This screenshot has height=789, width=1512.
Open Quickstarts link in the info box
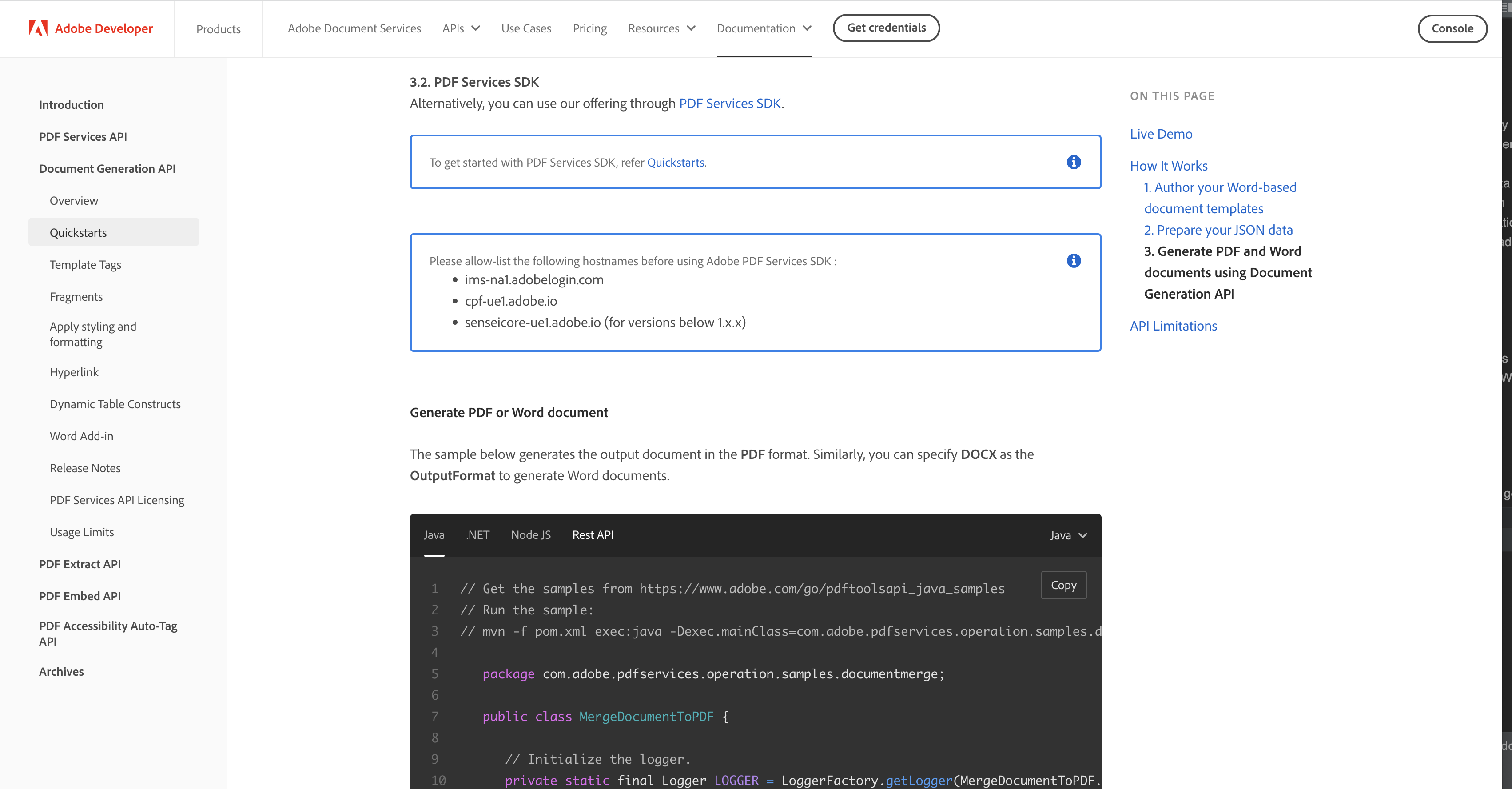point(675,163)
